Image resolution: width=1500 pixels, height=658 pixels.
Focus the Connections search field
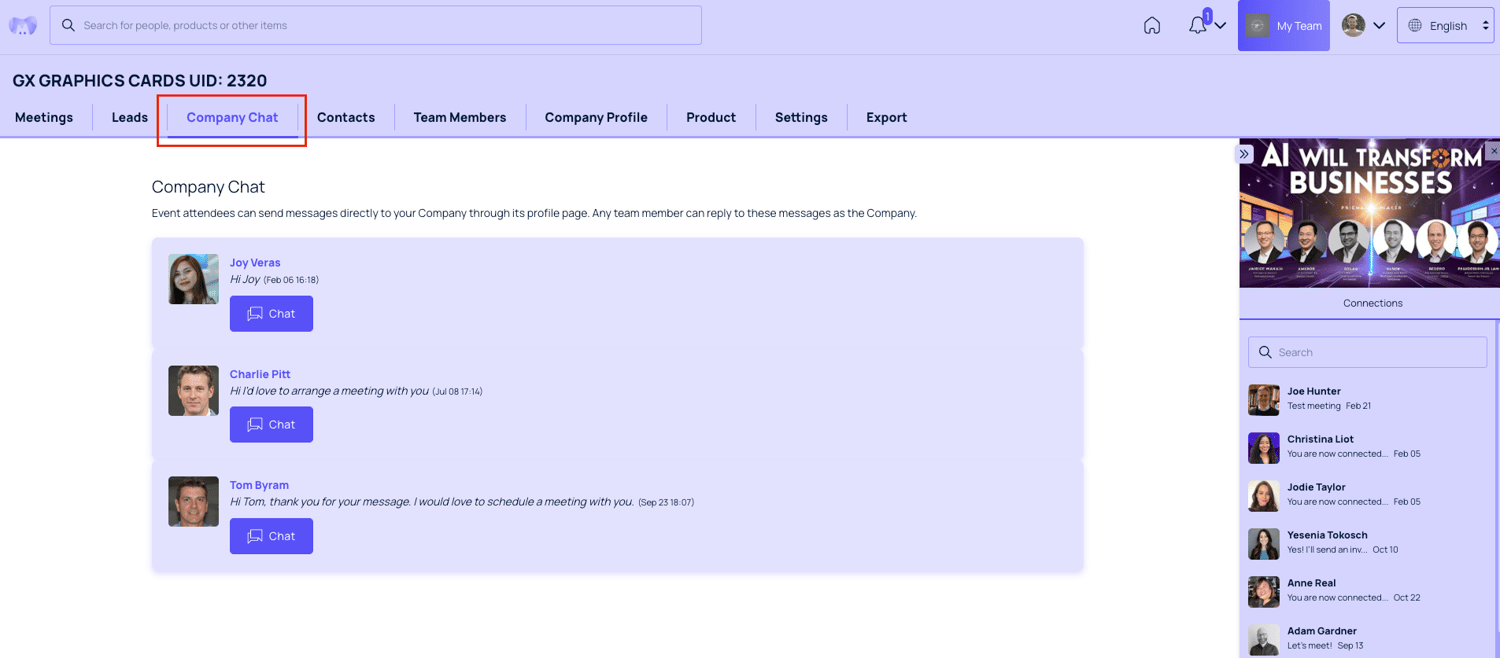pos(1367,352)
